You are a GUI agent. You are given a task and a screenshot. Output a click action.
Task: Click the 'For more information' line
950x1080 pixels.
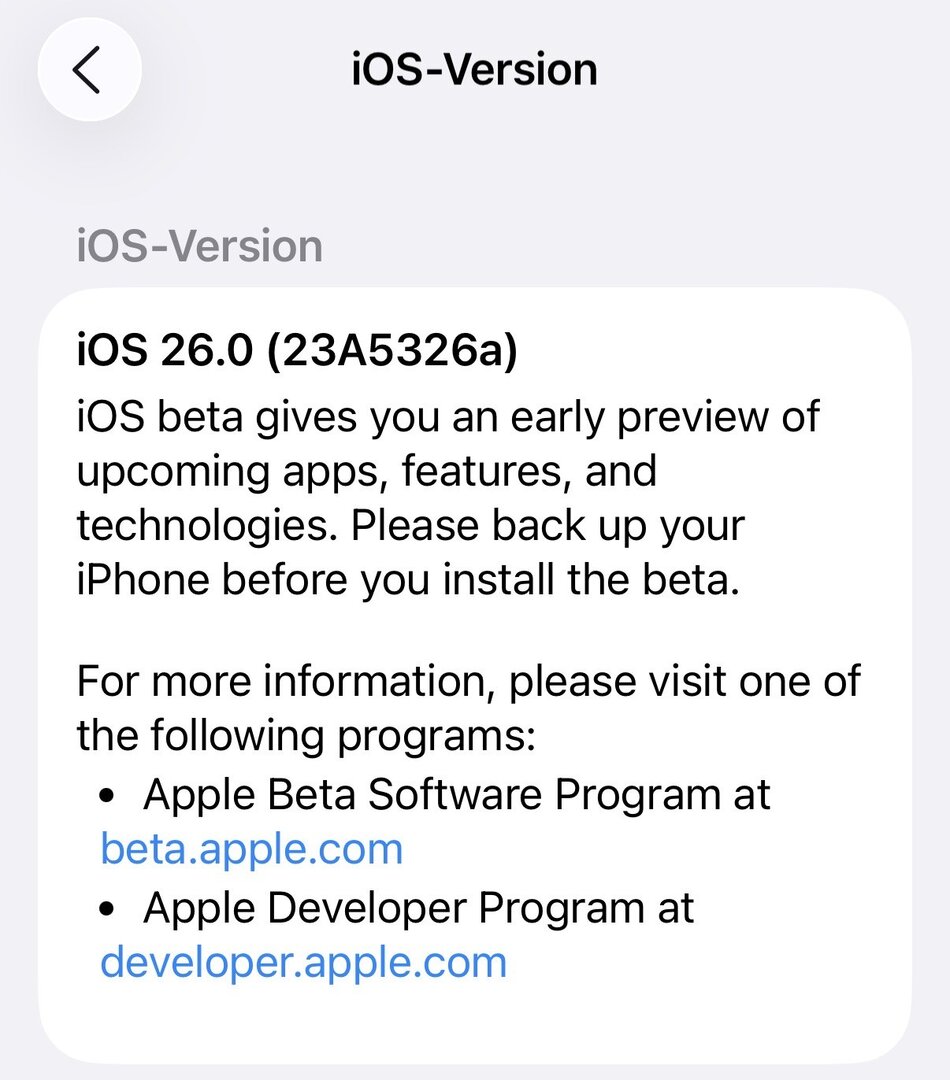click(x=468, y=682)
